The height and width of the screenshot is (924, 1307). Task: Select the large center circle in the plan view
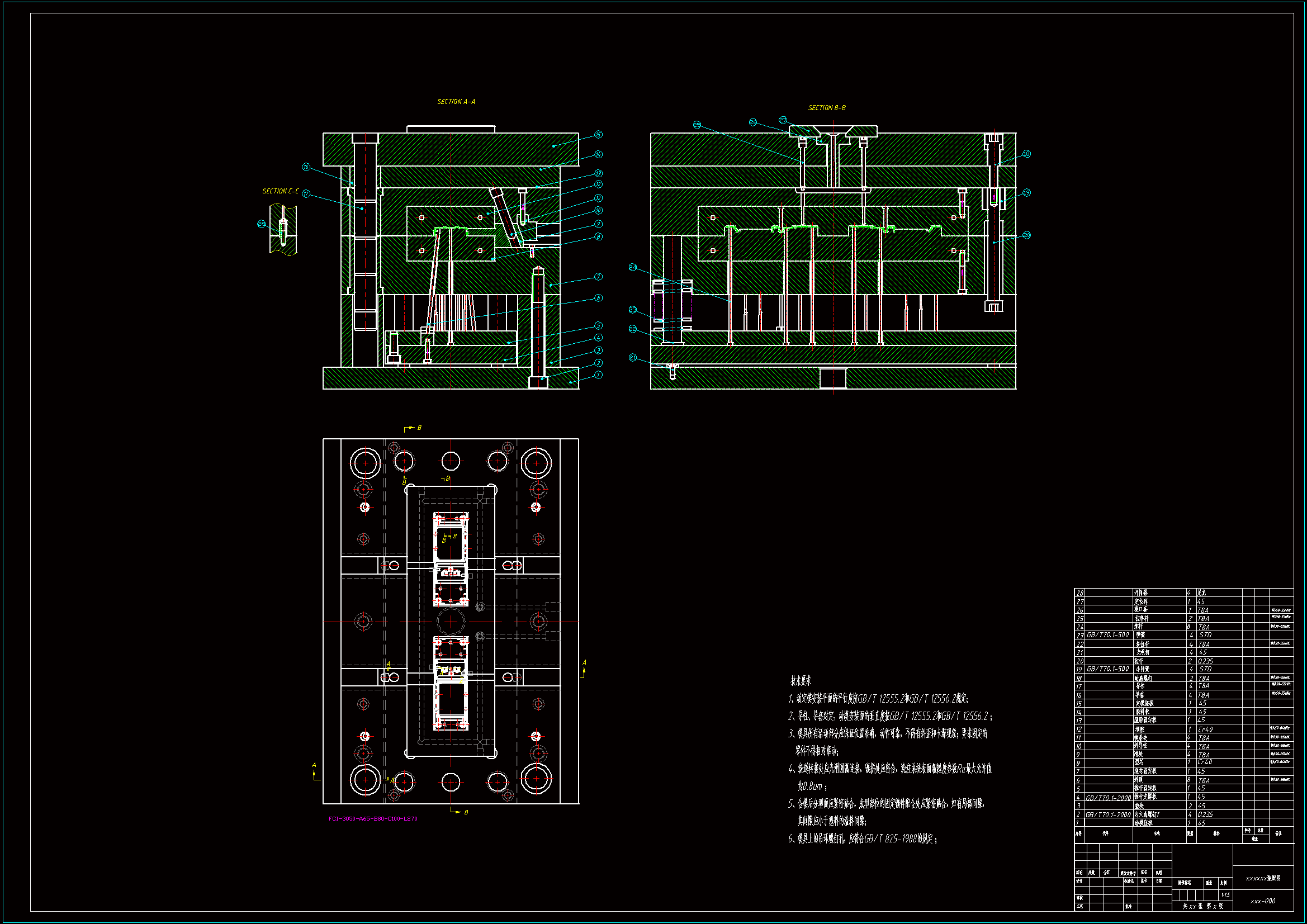pyautogui.click(x=450, y=621)
